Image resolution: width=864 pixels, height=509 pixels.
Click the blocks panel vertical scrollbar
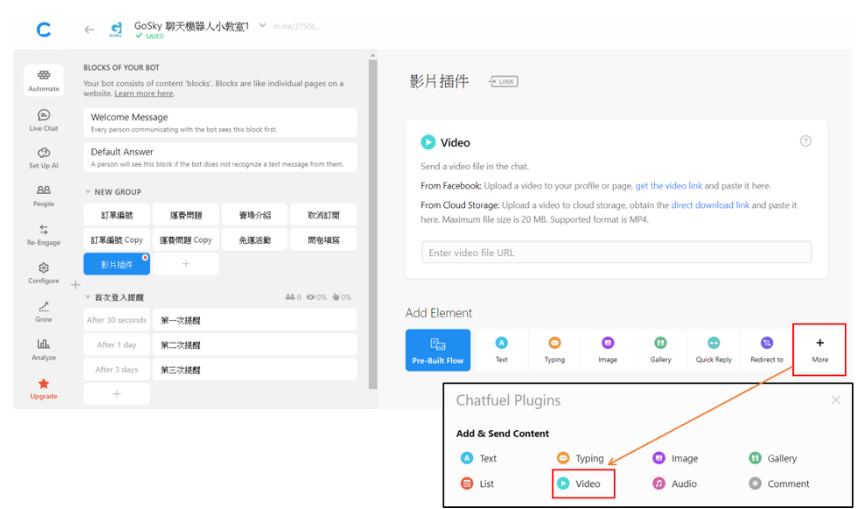373,224
